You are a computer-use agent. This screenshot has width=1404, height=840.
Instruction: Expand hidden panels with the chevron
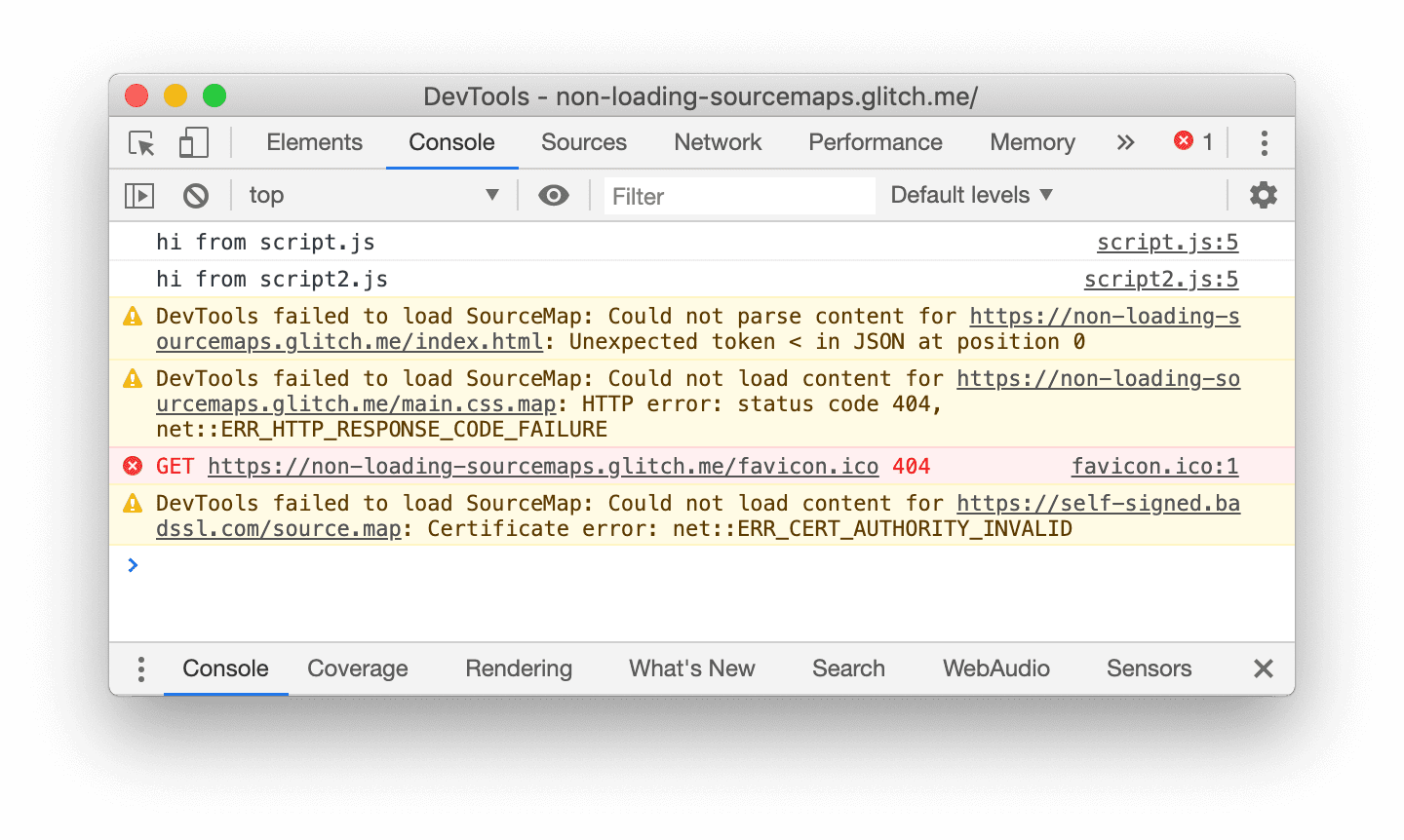[1125, 142]
